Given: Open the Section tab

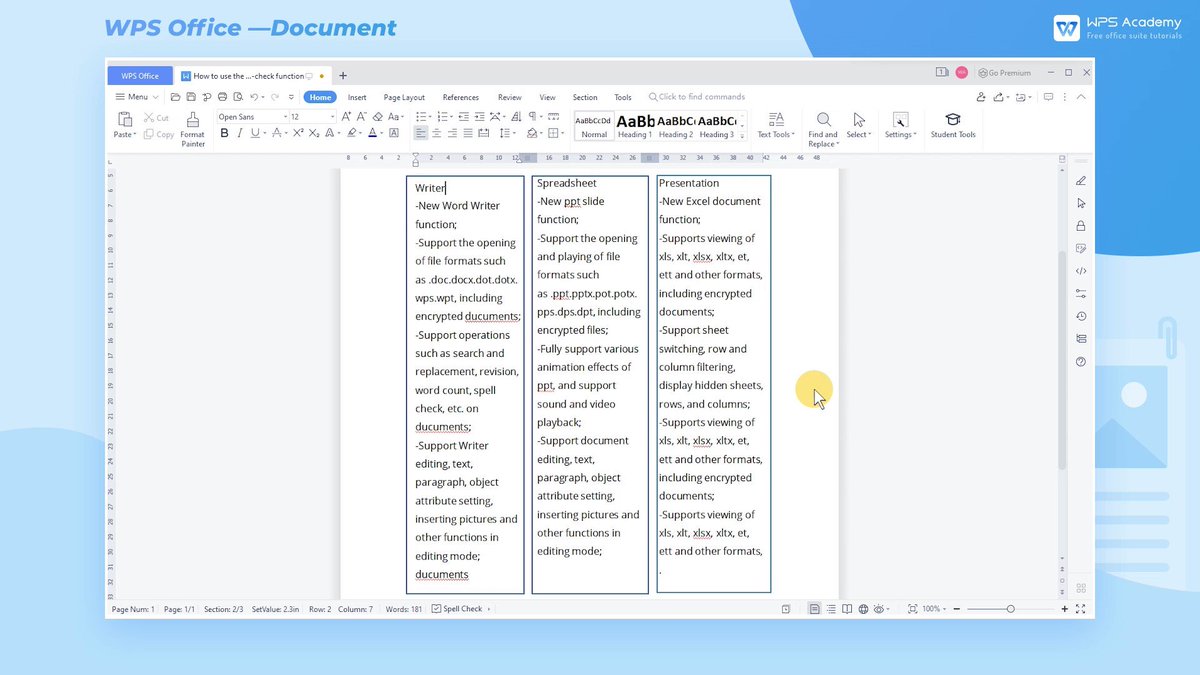Looking at the screenshot, I should (585, 97).
